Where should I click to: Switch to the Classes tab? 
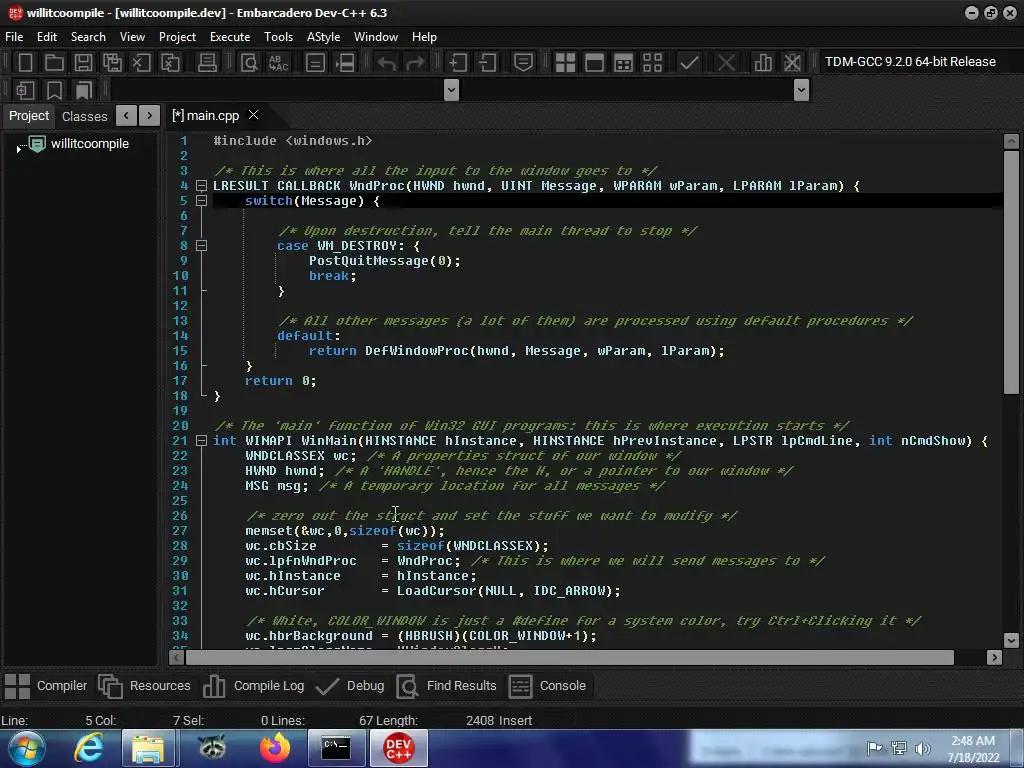84,116
